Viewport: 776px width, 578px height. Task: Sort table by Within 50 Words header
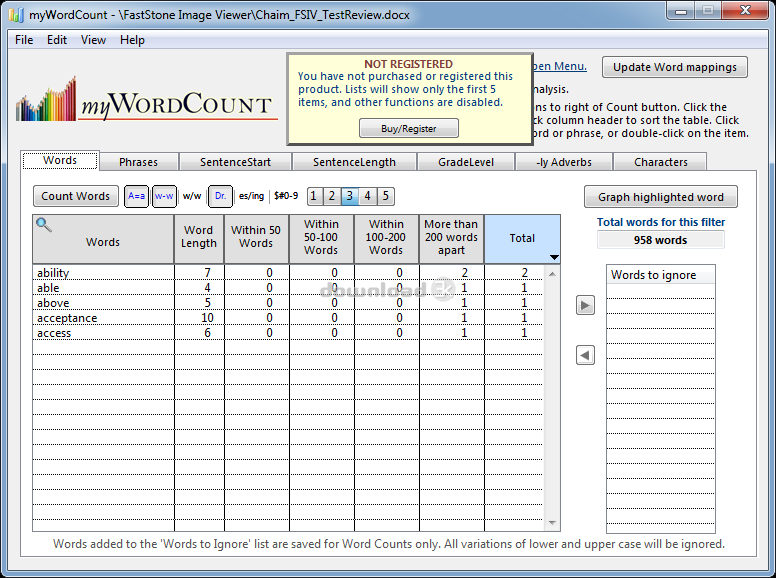click(256, 239)
